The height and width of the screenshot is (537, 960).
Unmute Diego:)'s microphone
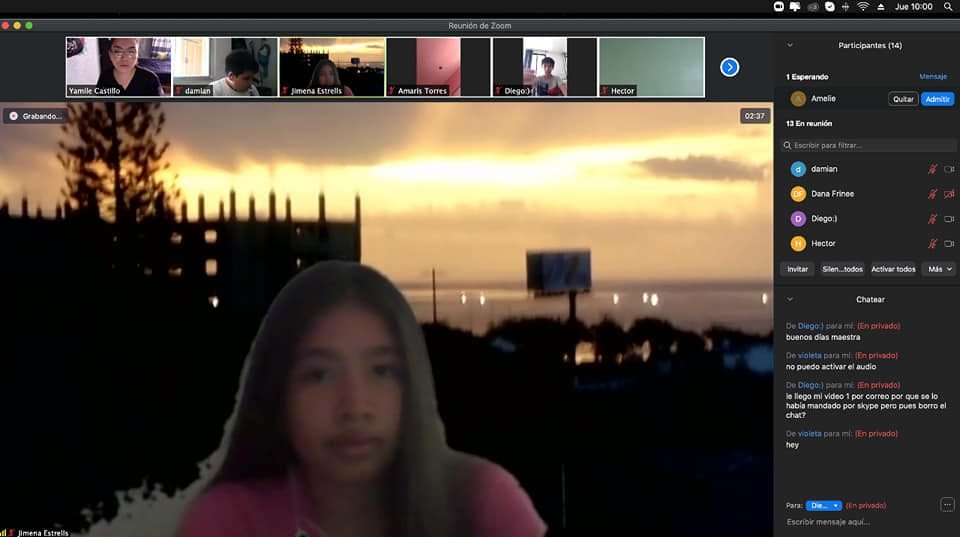[932, 219]
